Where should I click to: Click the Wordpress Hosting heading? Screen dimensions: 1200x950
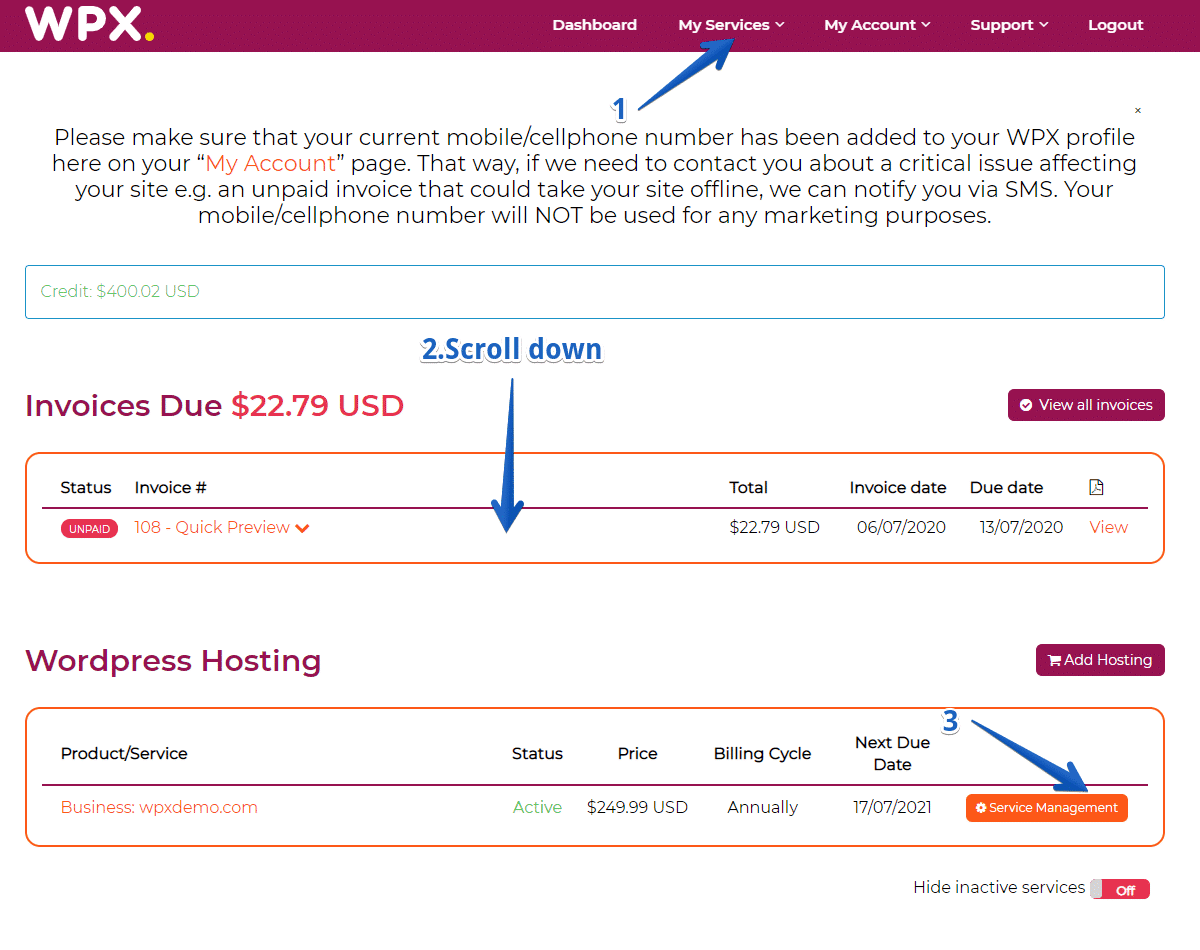(x=173, y=661)
